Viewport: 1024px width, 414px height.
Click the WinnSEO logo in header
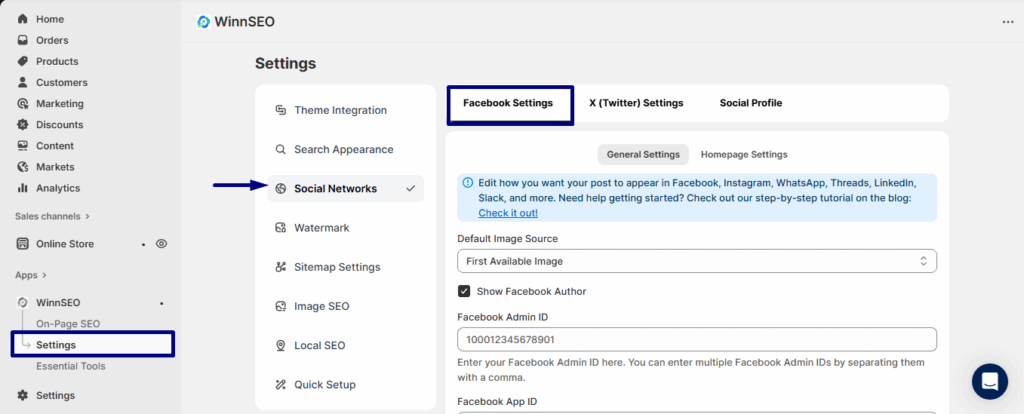(204, 22)
